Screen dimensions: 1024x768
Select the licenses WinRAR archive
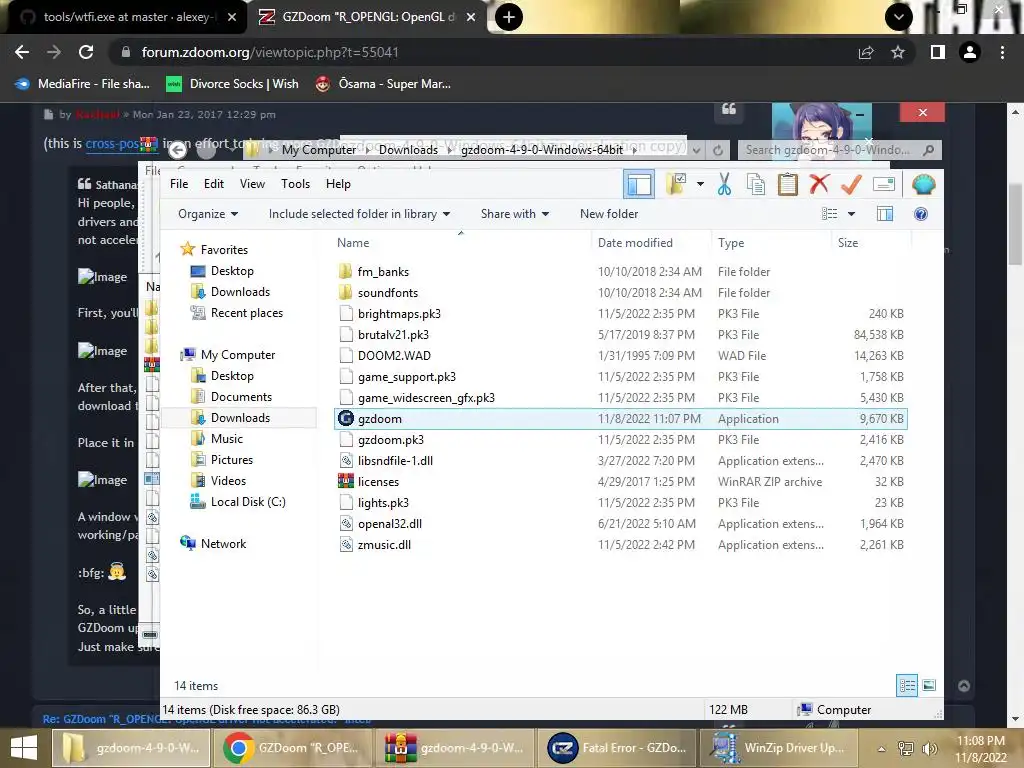coord(378,482)
